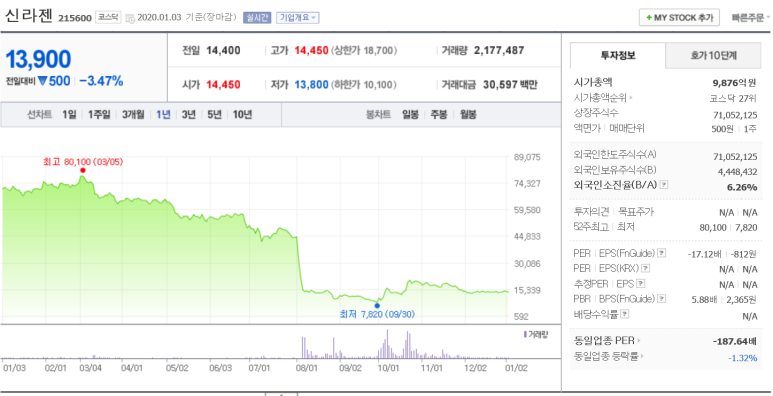Click the 최저 7,820 blue point marker
This screenshot has width=773, height=396.
[x=377, y=305]
